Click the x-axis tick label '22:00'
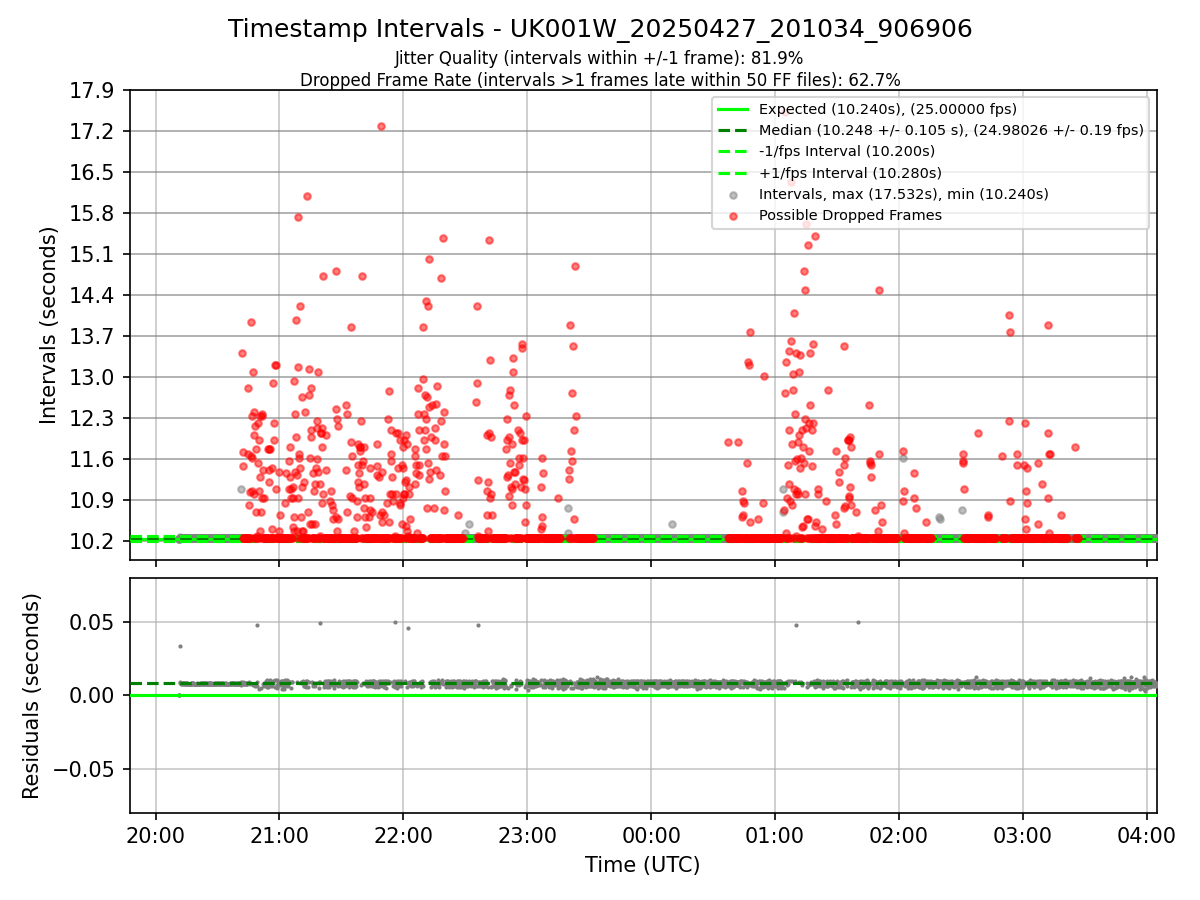This screenshot has width=1200, height=900. click(403, 833)
